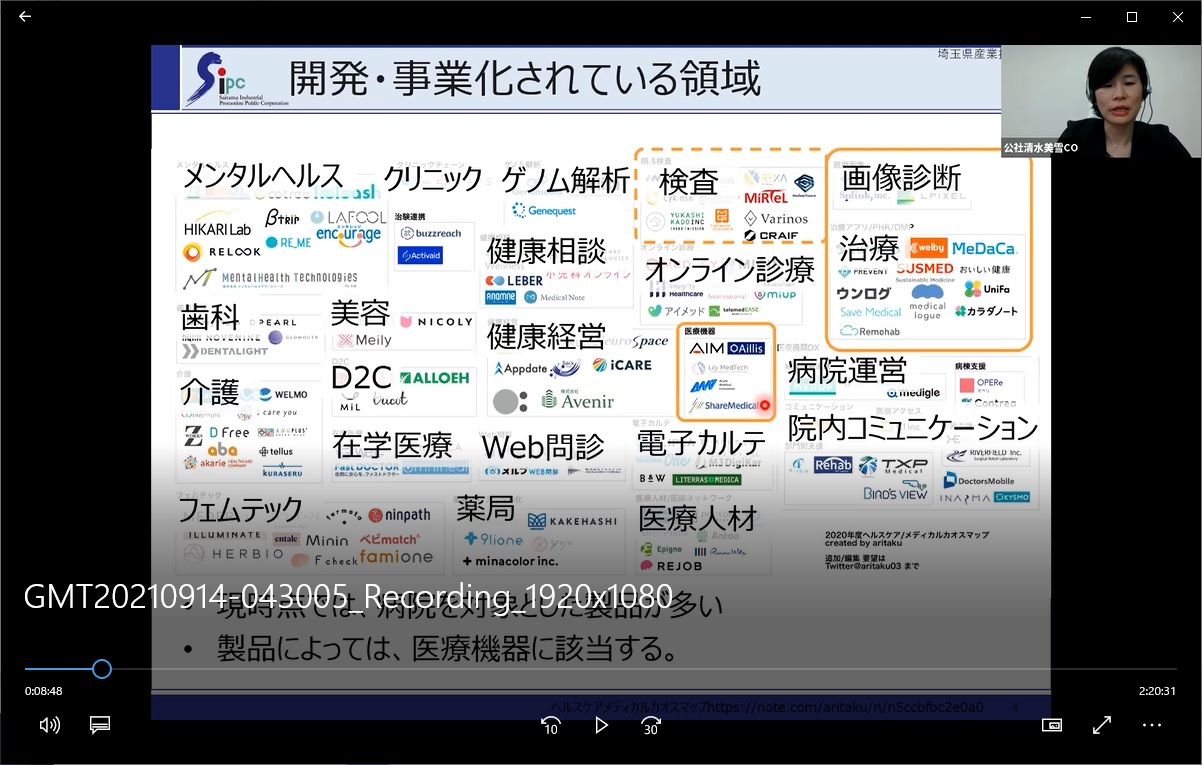
Task: Click the D2C heading
Action: (x=361, y=378)
